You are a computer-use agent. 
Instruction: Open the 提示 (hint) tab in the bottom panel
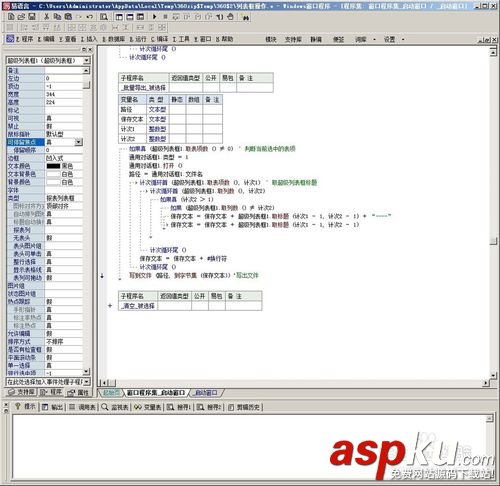coord(25,407)
